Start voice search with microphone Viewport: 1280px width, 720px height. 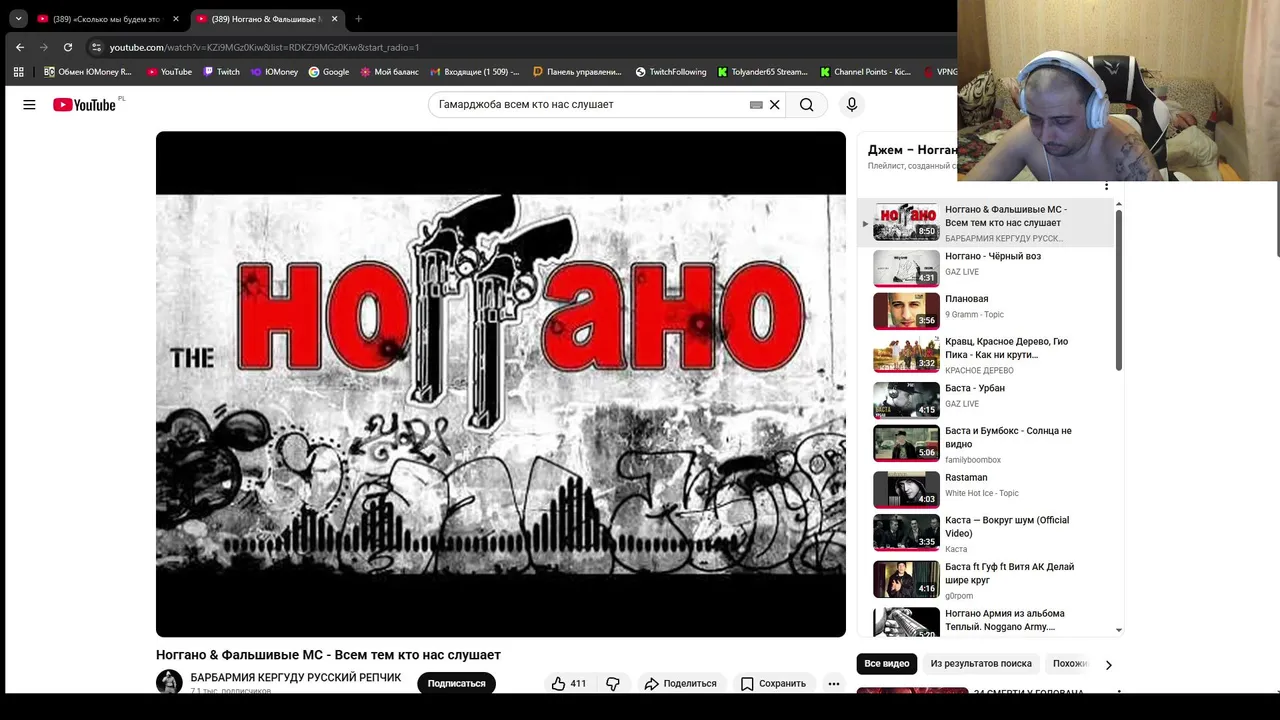click(852, 105)
